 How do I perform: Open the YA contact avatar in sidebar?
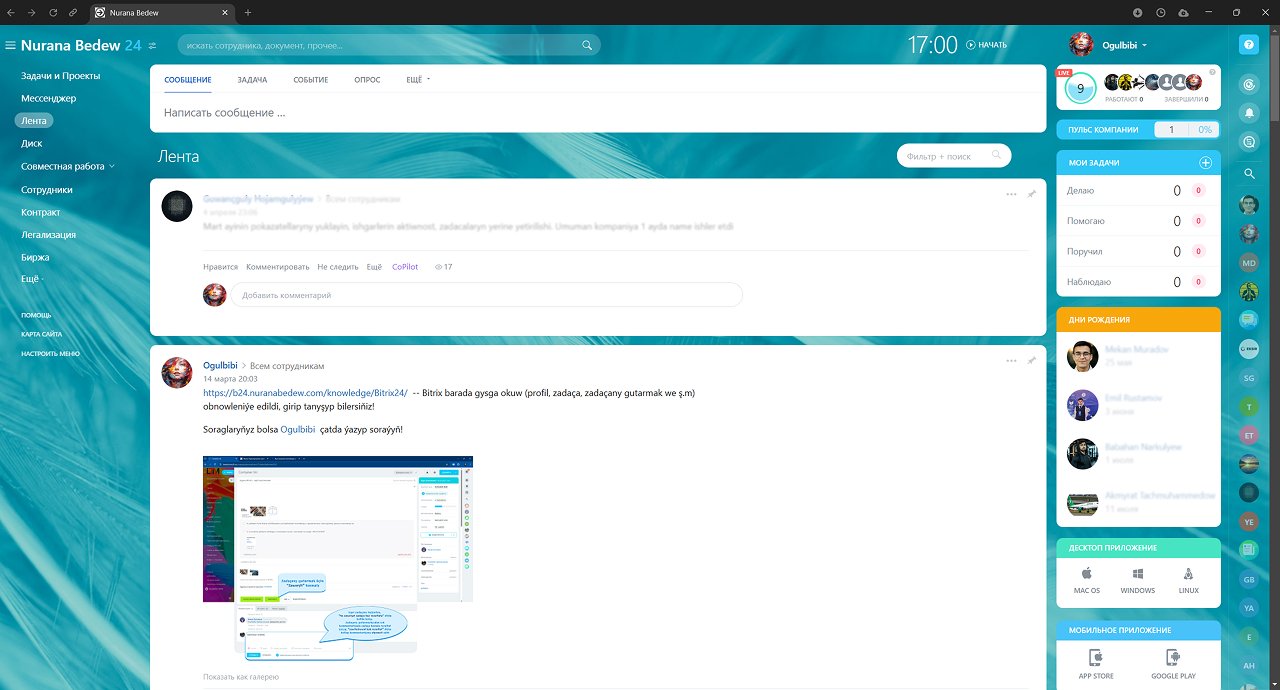[1248, 607]
